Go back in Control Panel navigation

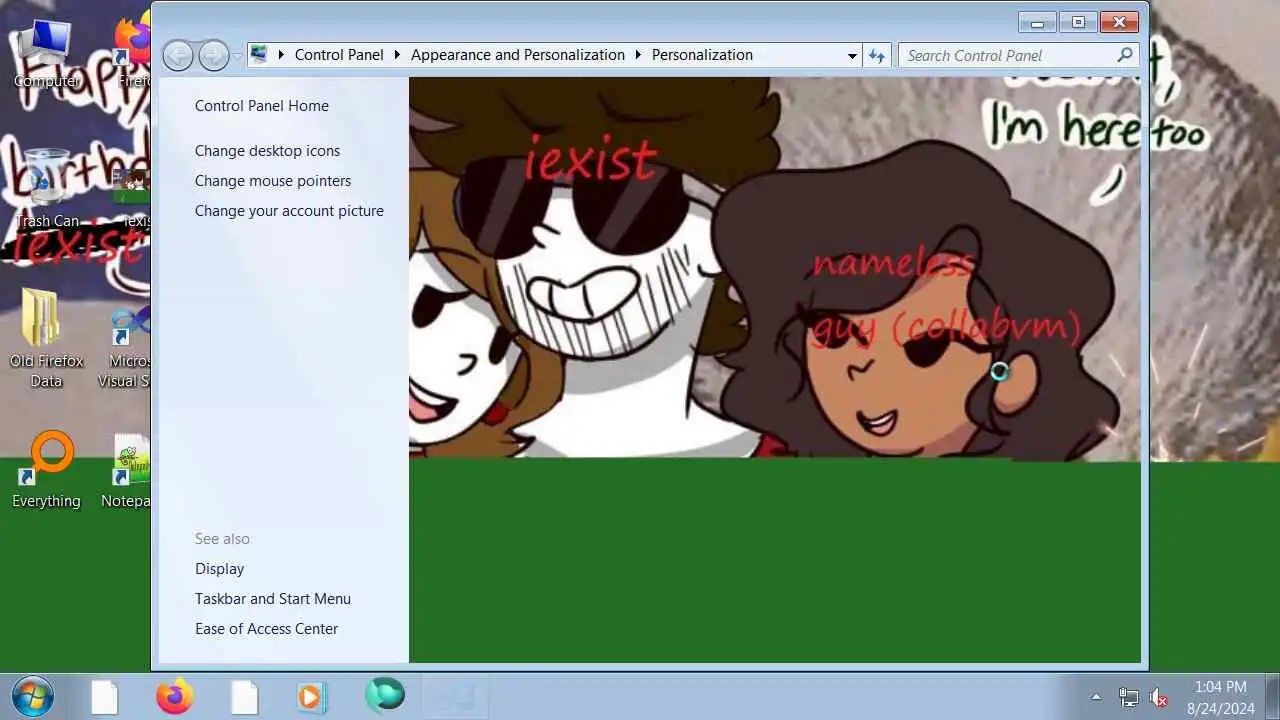pos(178,56)
